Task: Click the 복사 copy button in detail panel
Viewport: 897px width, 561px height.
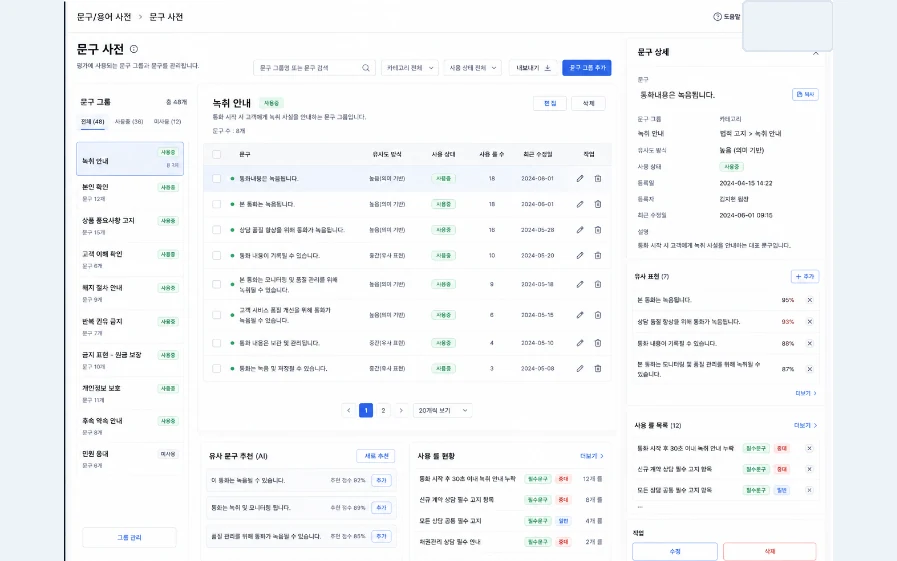Action: point(805,95)
